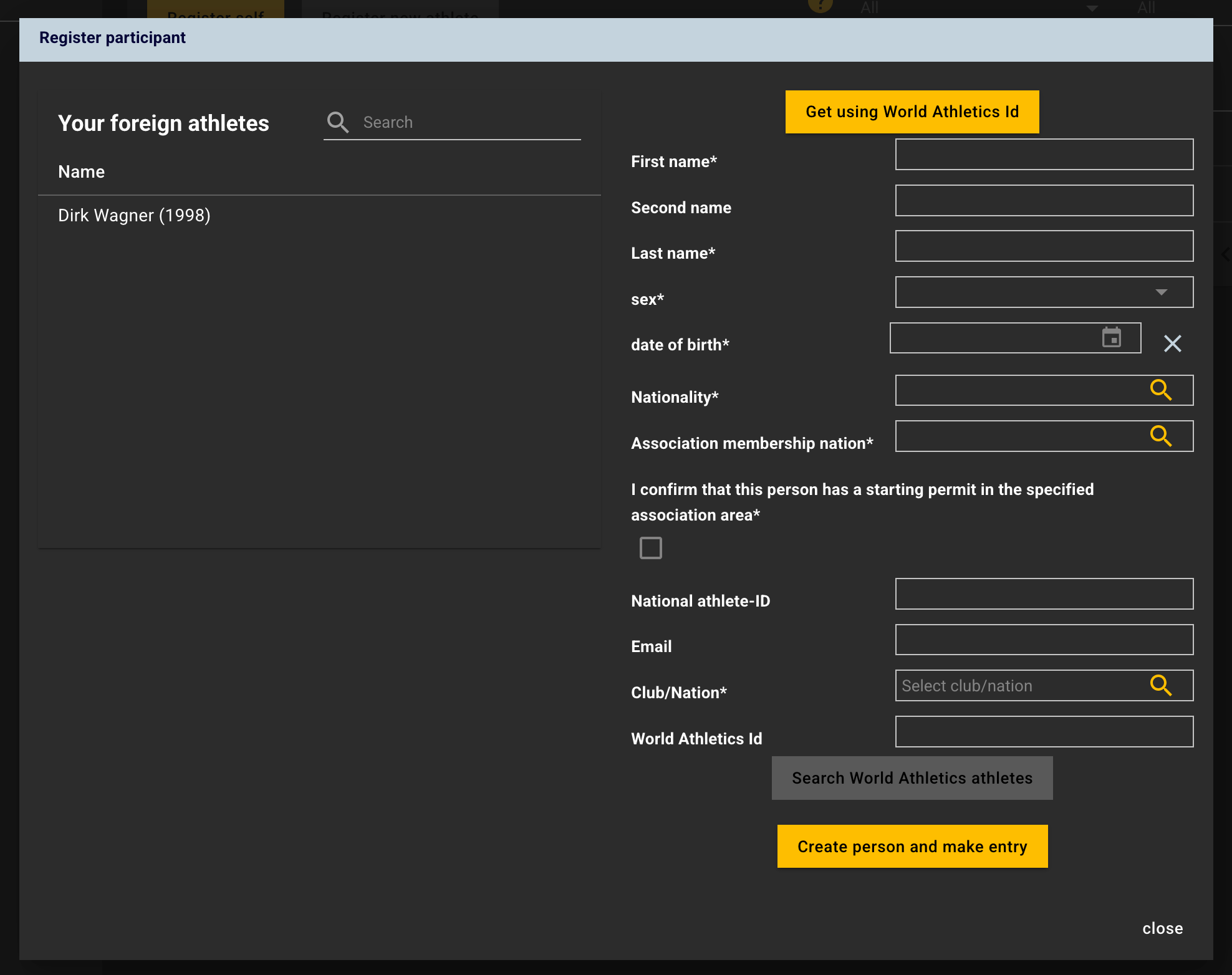Select Dirk Wagner (1998) from athletes list
This screenshot has height=975, width=1232.
pos(134,216)
